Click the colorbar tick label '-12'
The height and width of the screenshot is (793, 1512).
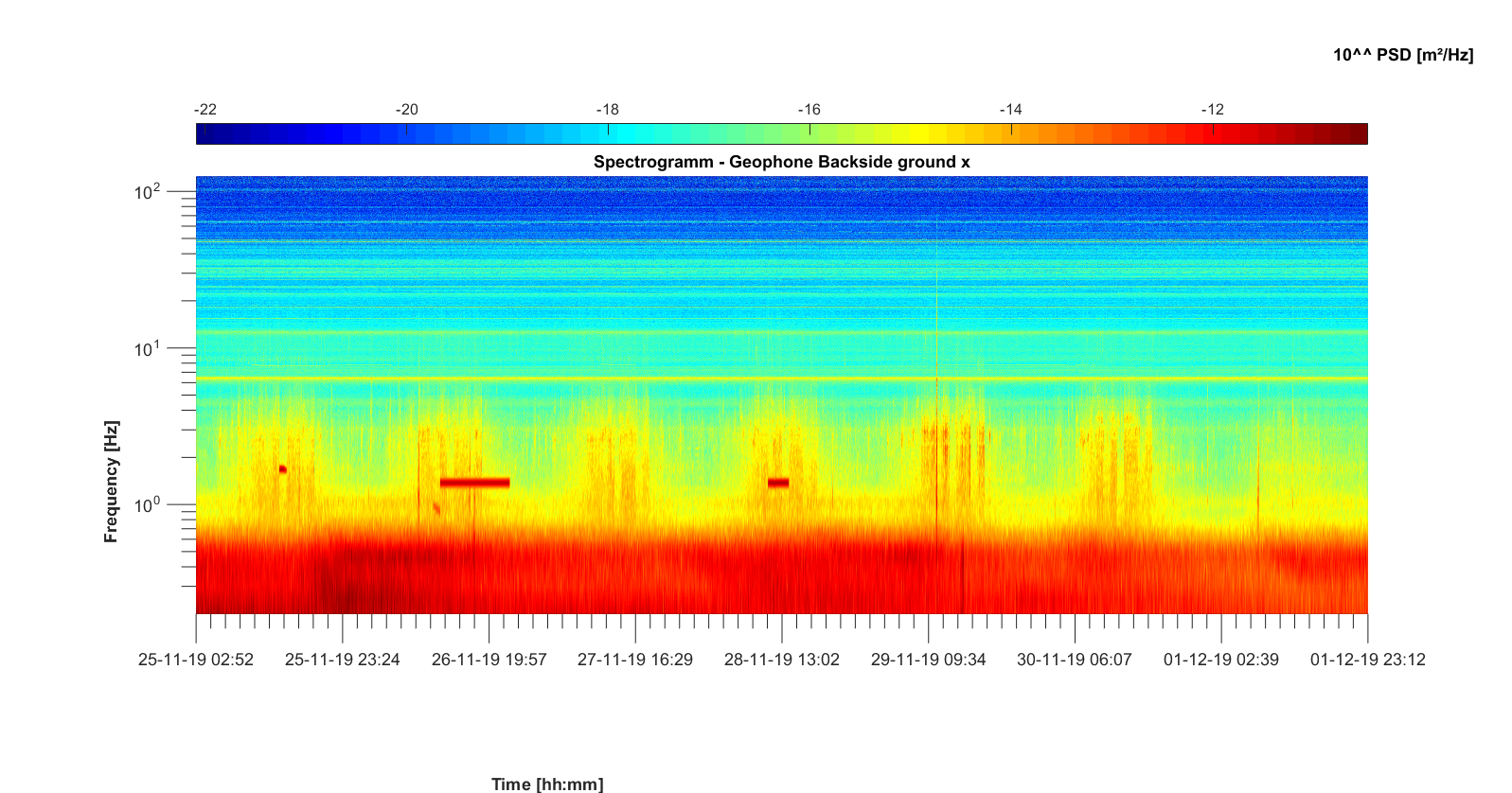click(x=1213, y=110)
